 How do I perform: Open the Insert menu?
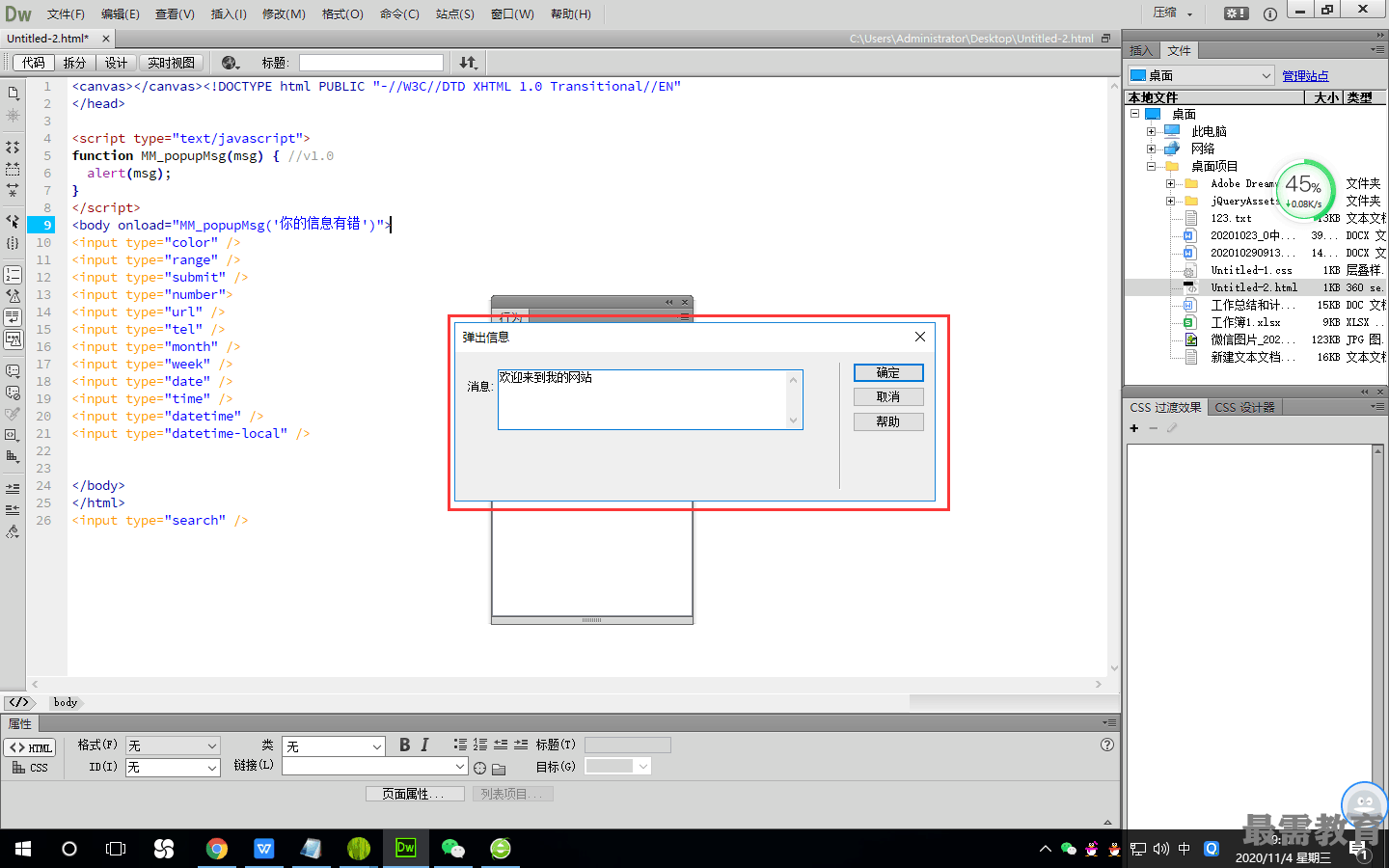[229, 14]
